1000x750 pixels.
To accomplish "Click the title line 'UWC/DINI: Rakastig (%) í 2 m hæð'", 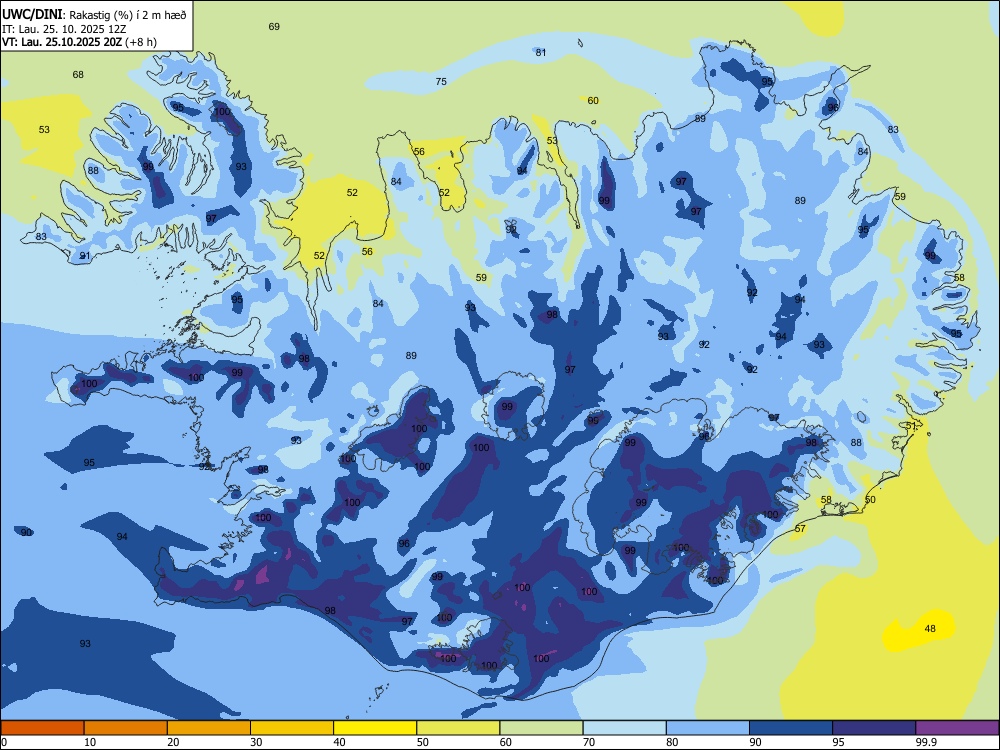I will (94, 15).
